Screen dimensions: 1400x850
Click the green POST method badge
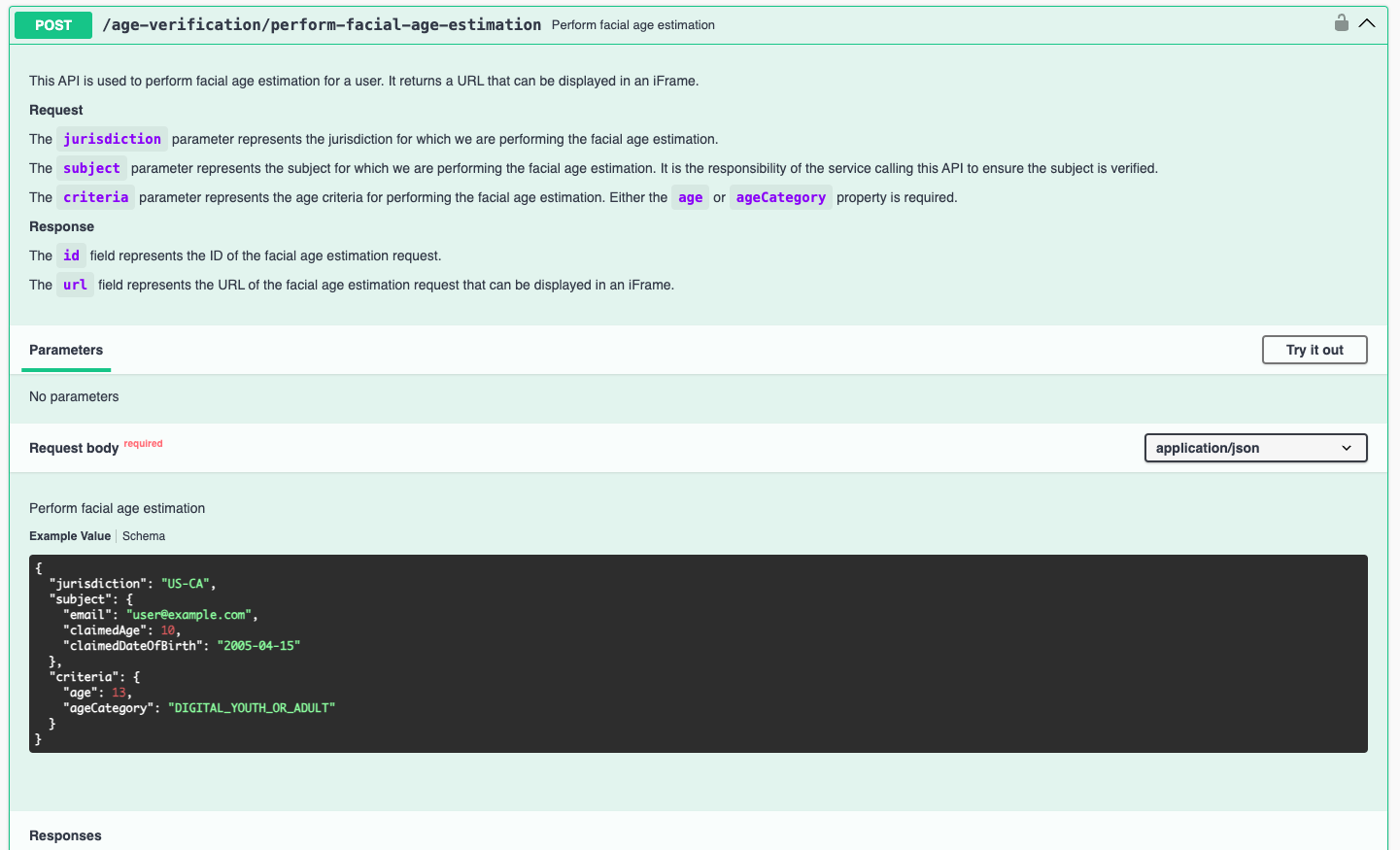coord(53,25)
